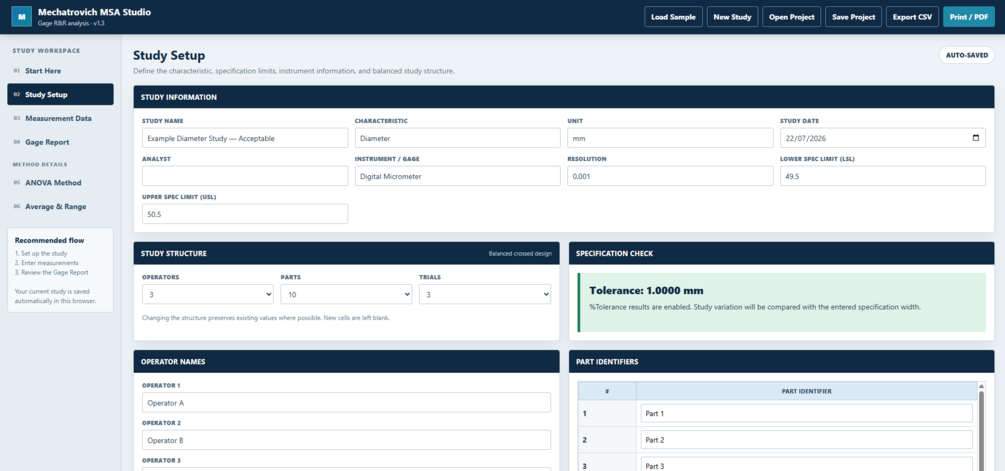This screenshot has width=1005, height=471.
Task: Click the empty Analyst field
Action: 245,176
